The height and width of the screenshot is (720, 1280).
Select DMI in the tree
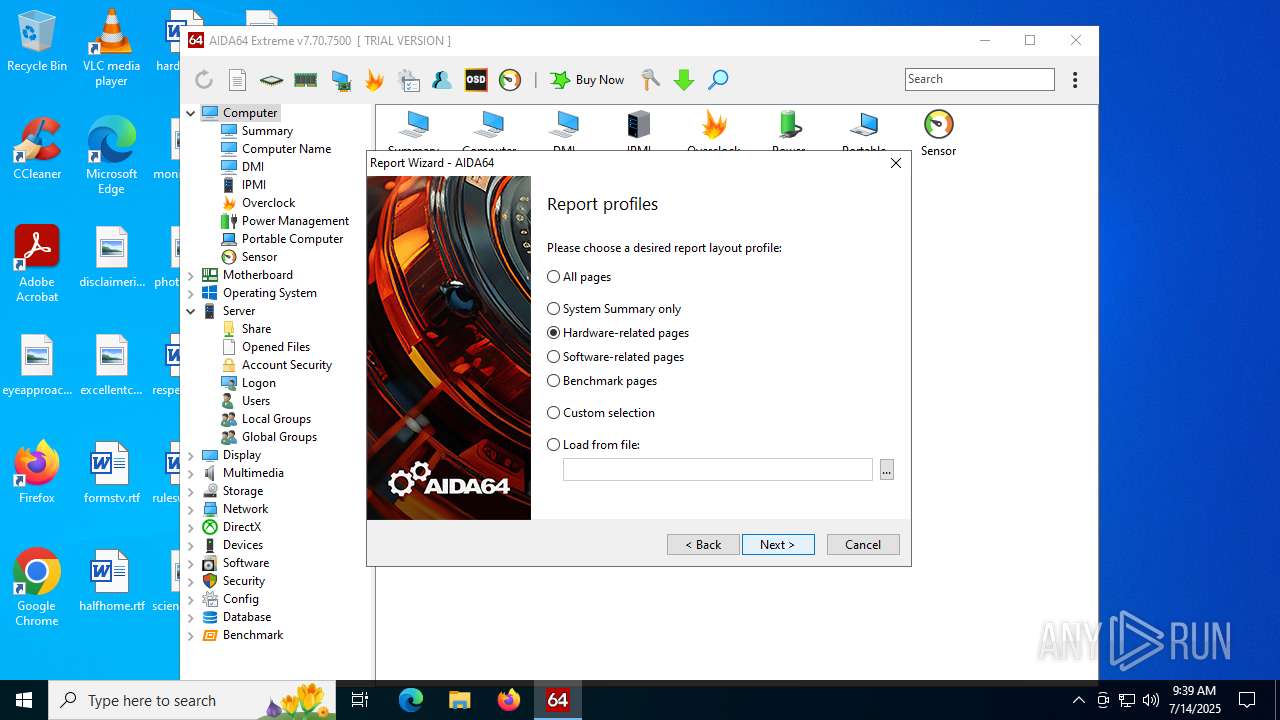(253, 167)
